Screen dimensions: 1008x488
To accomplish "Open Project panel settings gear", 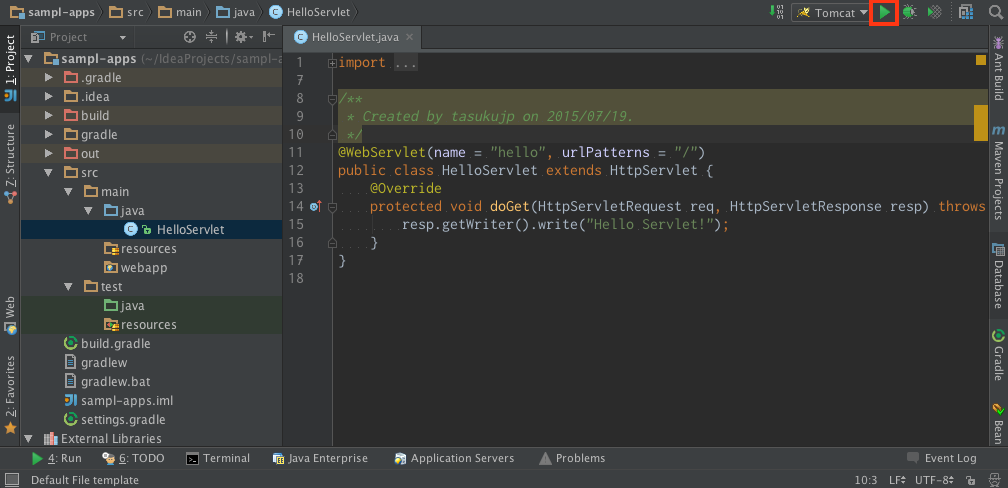I will pyautogui.click(x=244, y=37).
